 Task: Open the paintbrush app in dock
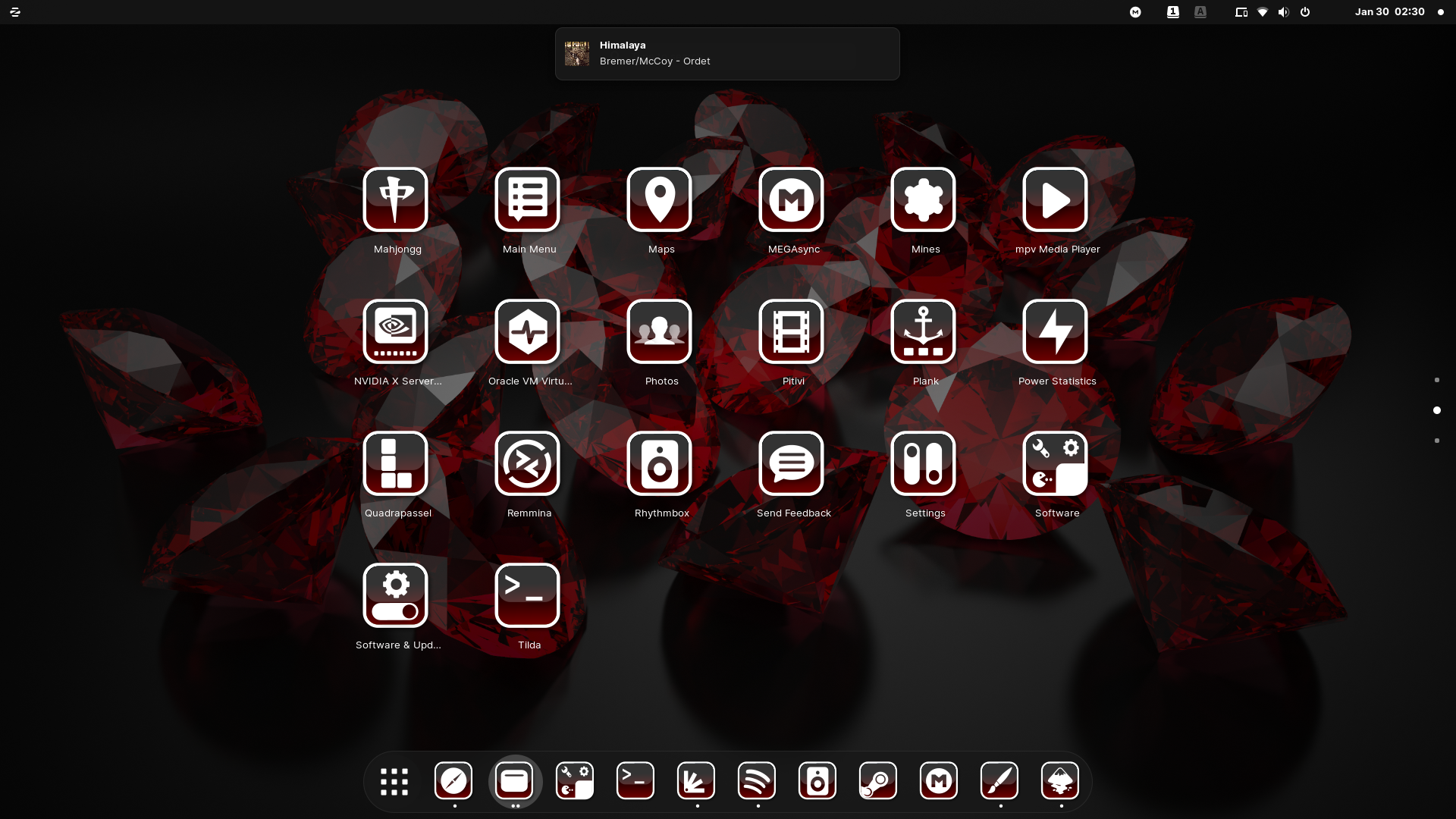[999, 781]
